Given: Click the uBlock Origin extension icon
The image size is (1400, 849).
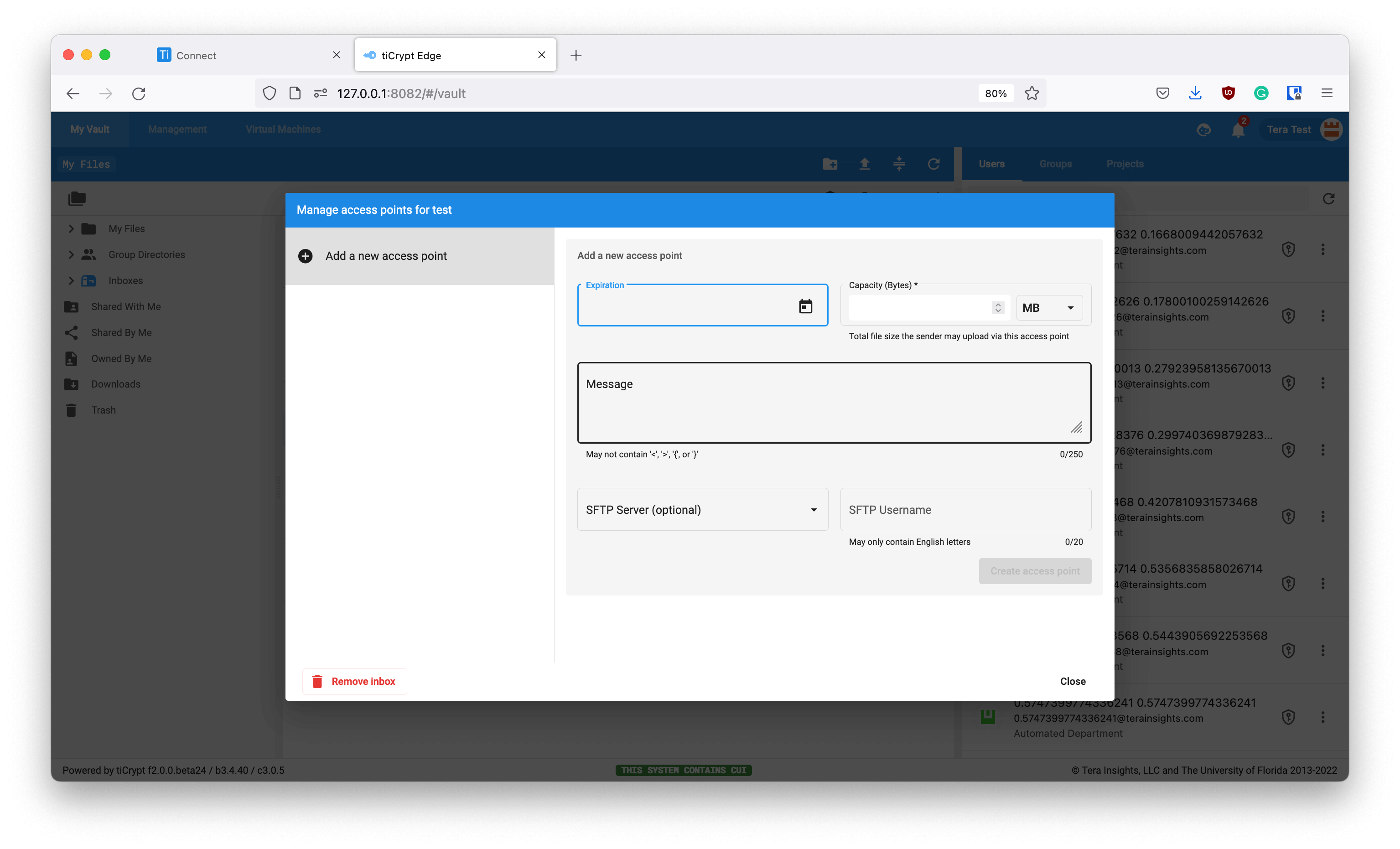Looking at the screenshot, I should tap(1228, 93).
